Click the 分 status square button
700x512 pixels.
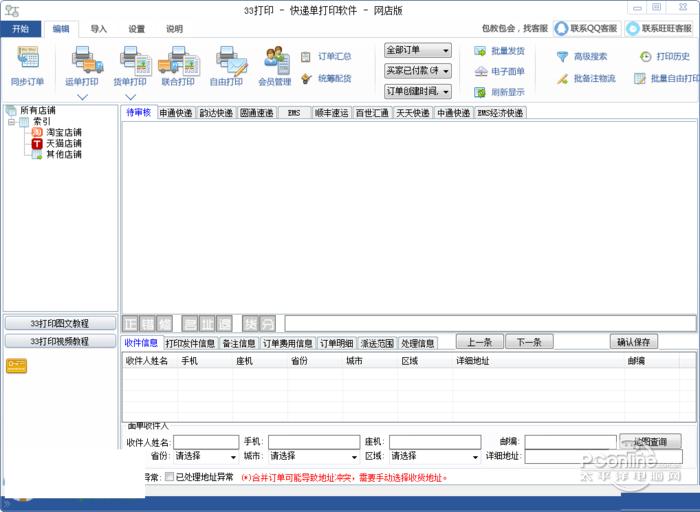[x=267, y=323]
